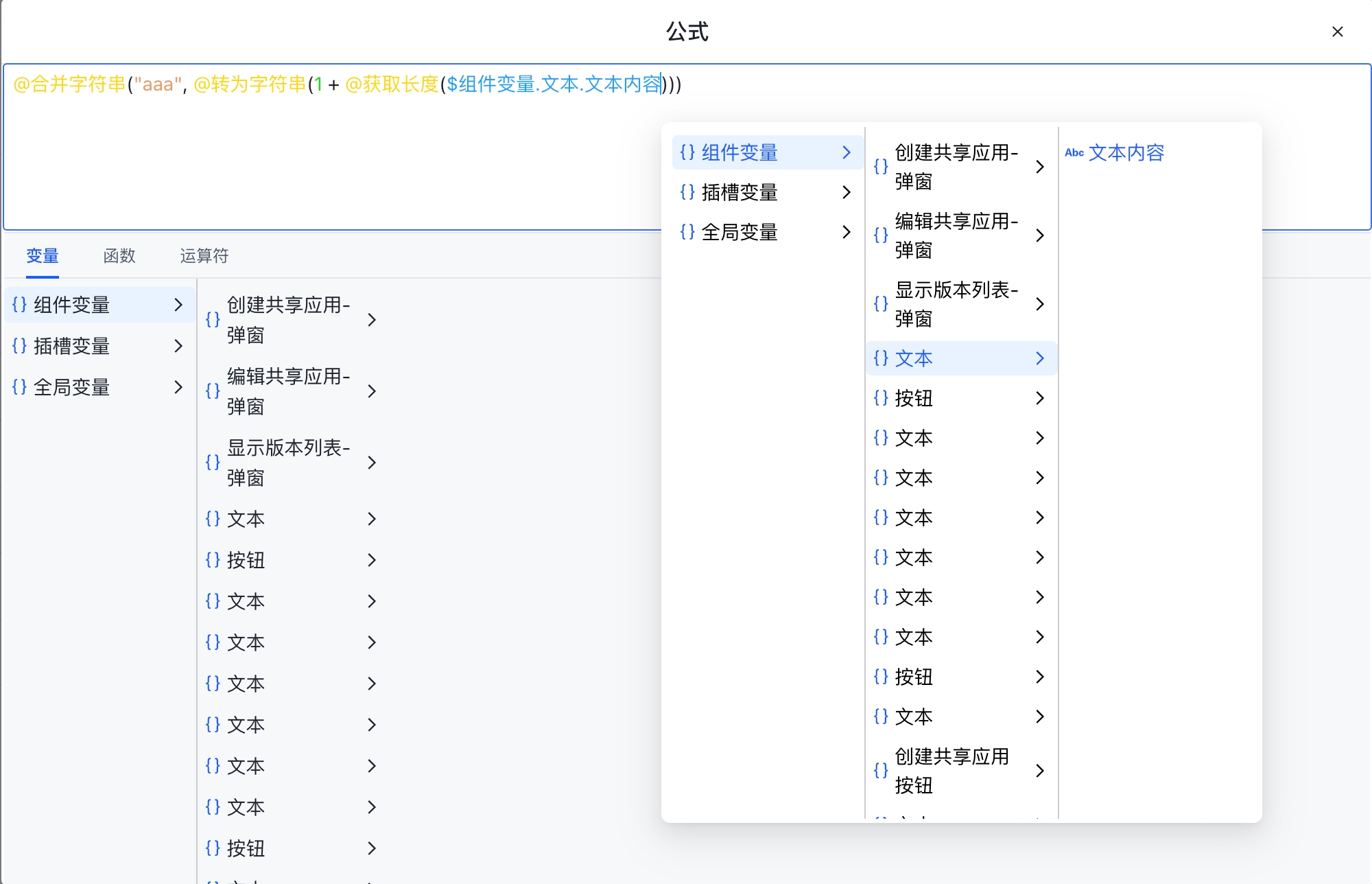Switch to the 运算符 tab
Image resolution: width=1372 pixels, height=884 pixels.
coord(204,256)
